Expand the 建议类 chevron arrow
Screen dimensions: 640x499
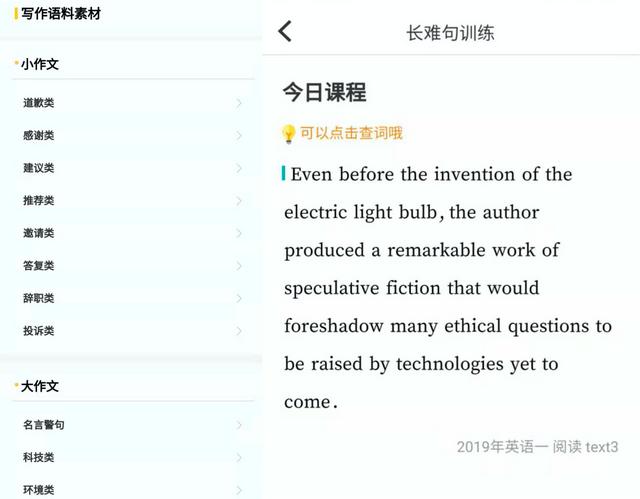click(239, 168)
